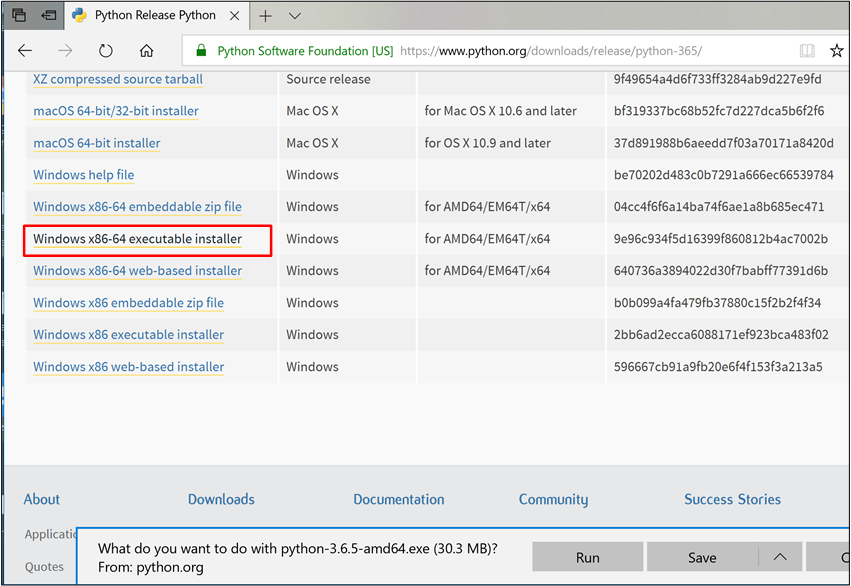The height and width of the screenshot is (586, 851).
Task: Click Quotes link in footer
Action: tap(44, 566)
